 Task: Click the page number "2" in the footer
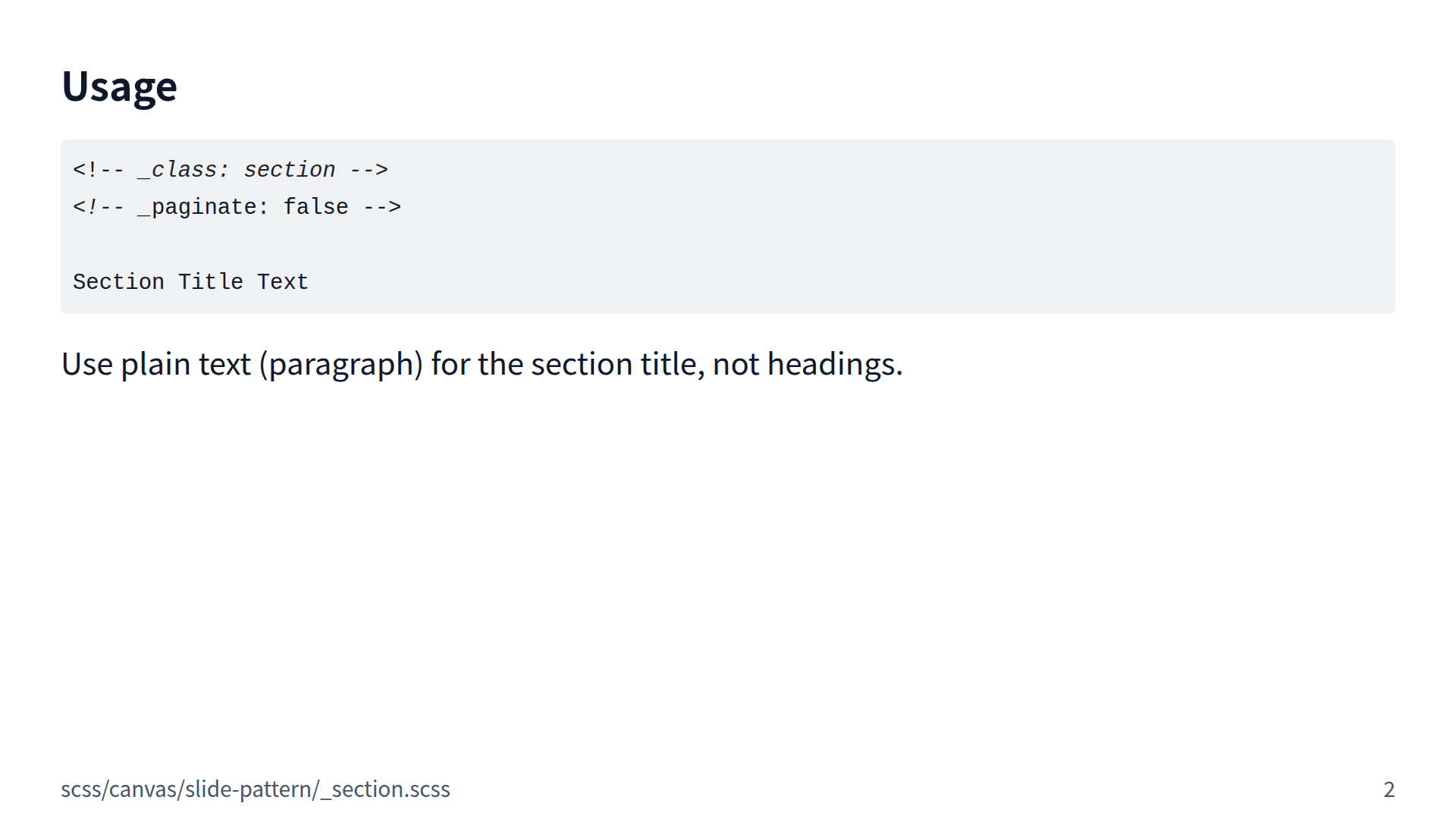pos(1389,789)
